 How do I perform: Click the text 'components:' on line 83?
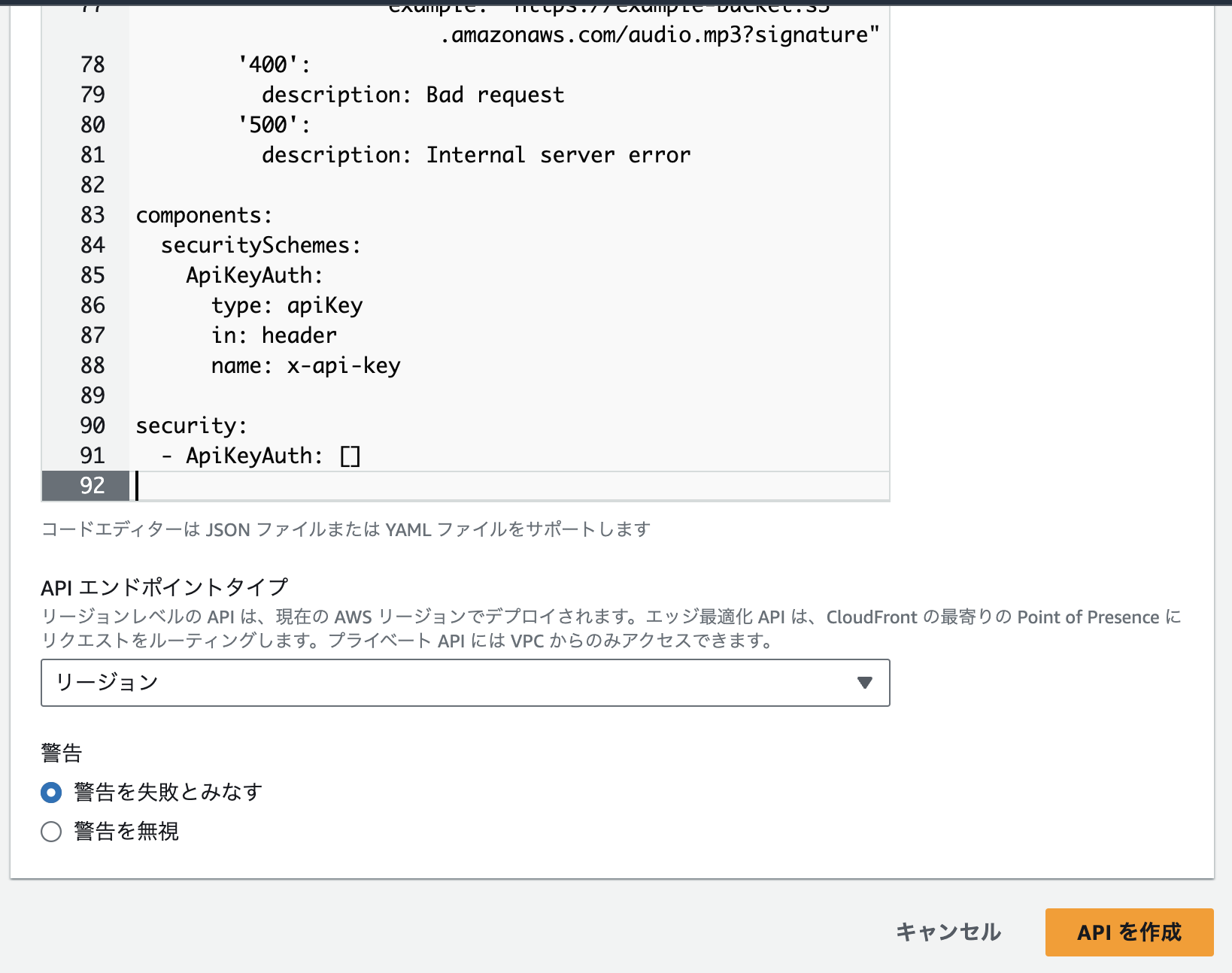tap(204, 215)
